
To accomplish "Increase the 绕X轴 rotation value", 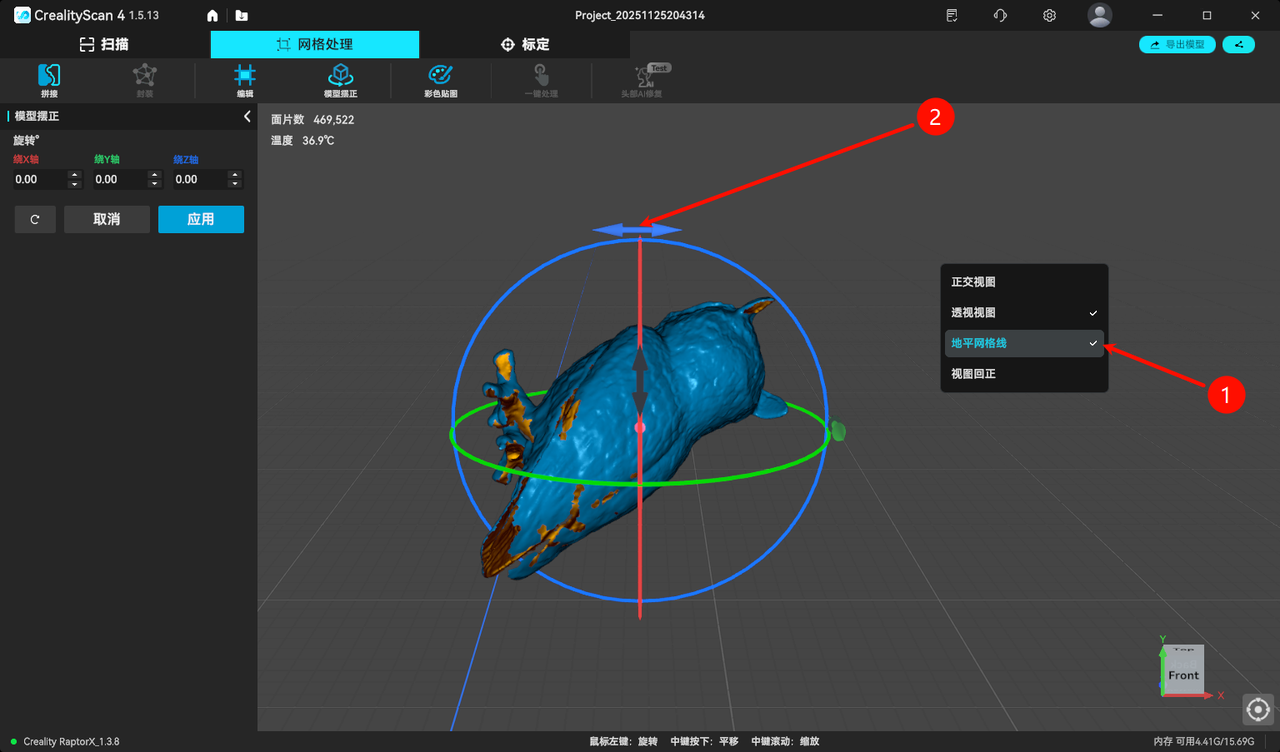I will point(74,175).
